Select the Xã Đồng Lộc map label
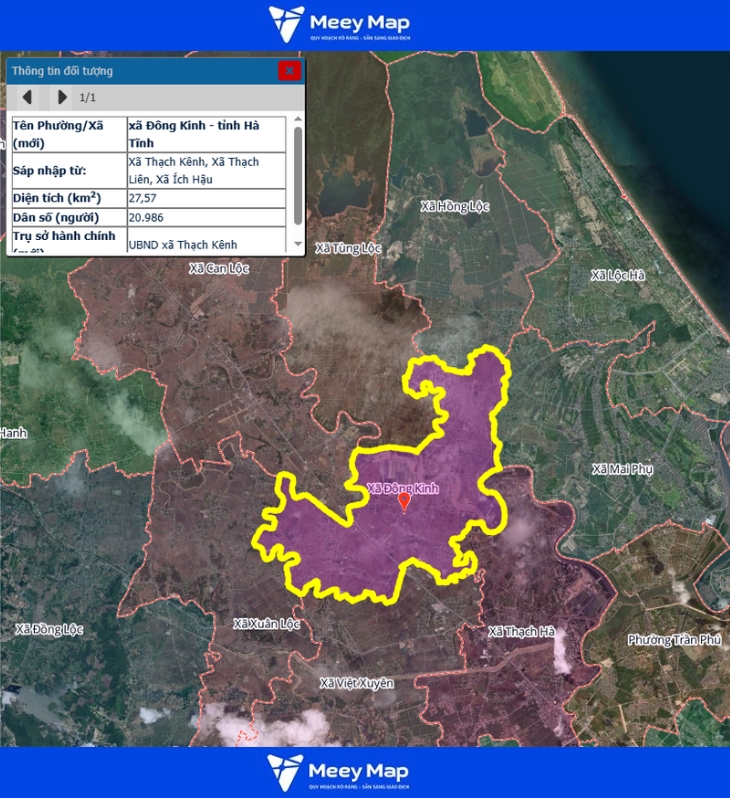730x798 pixels. tap(47, 629)
